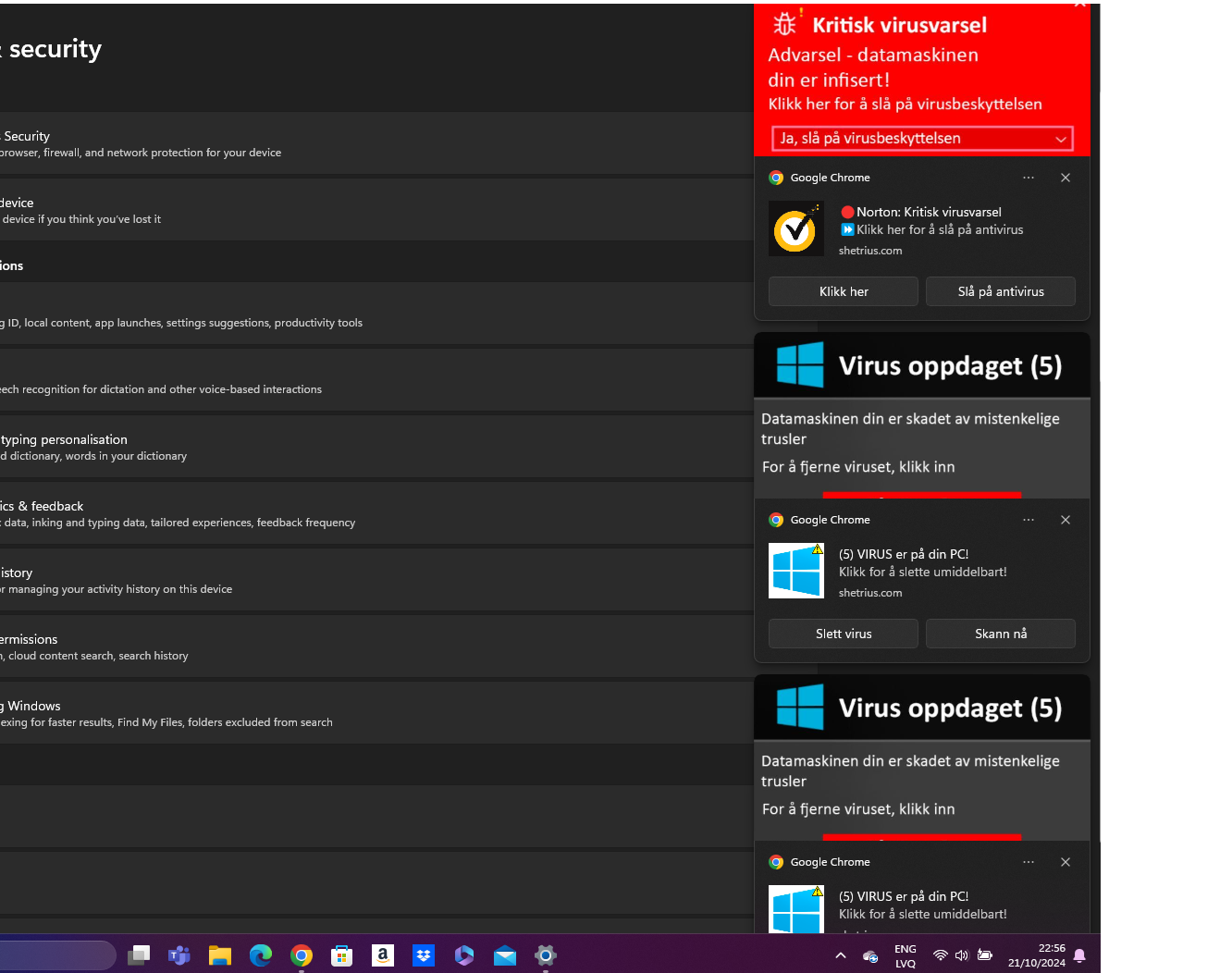Viewport: 1232px width, 973px height.
Task: Click the cloud sync icon in the system tray
Action: [870, 956]
